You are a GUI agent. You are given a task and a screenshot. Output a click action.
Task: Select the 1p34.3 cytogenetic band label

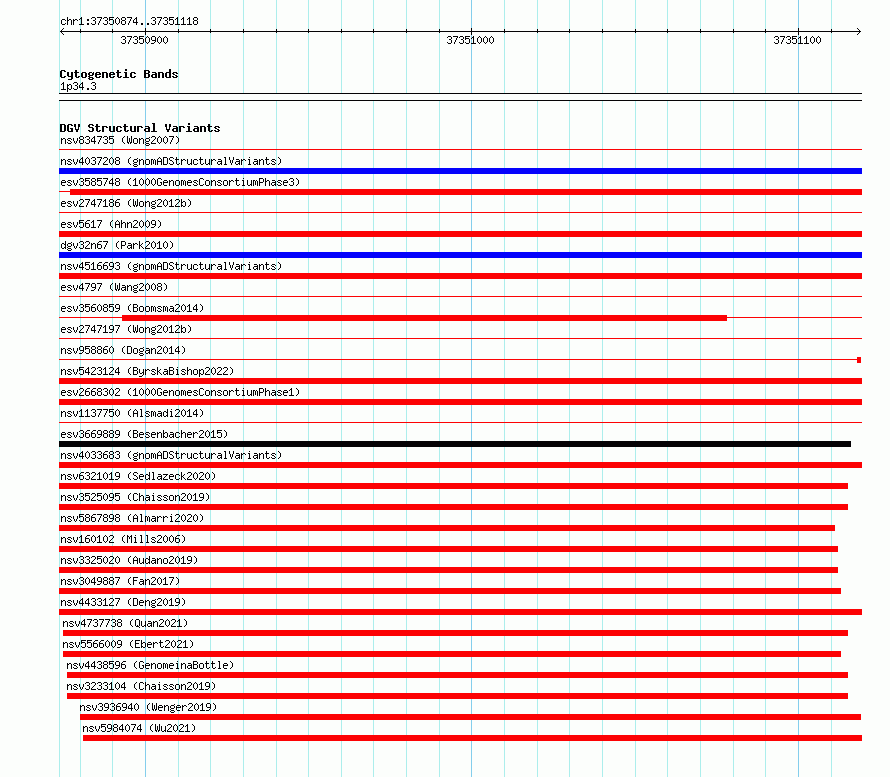[x=78, y=86]
